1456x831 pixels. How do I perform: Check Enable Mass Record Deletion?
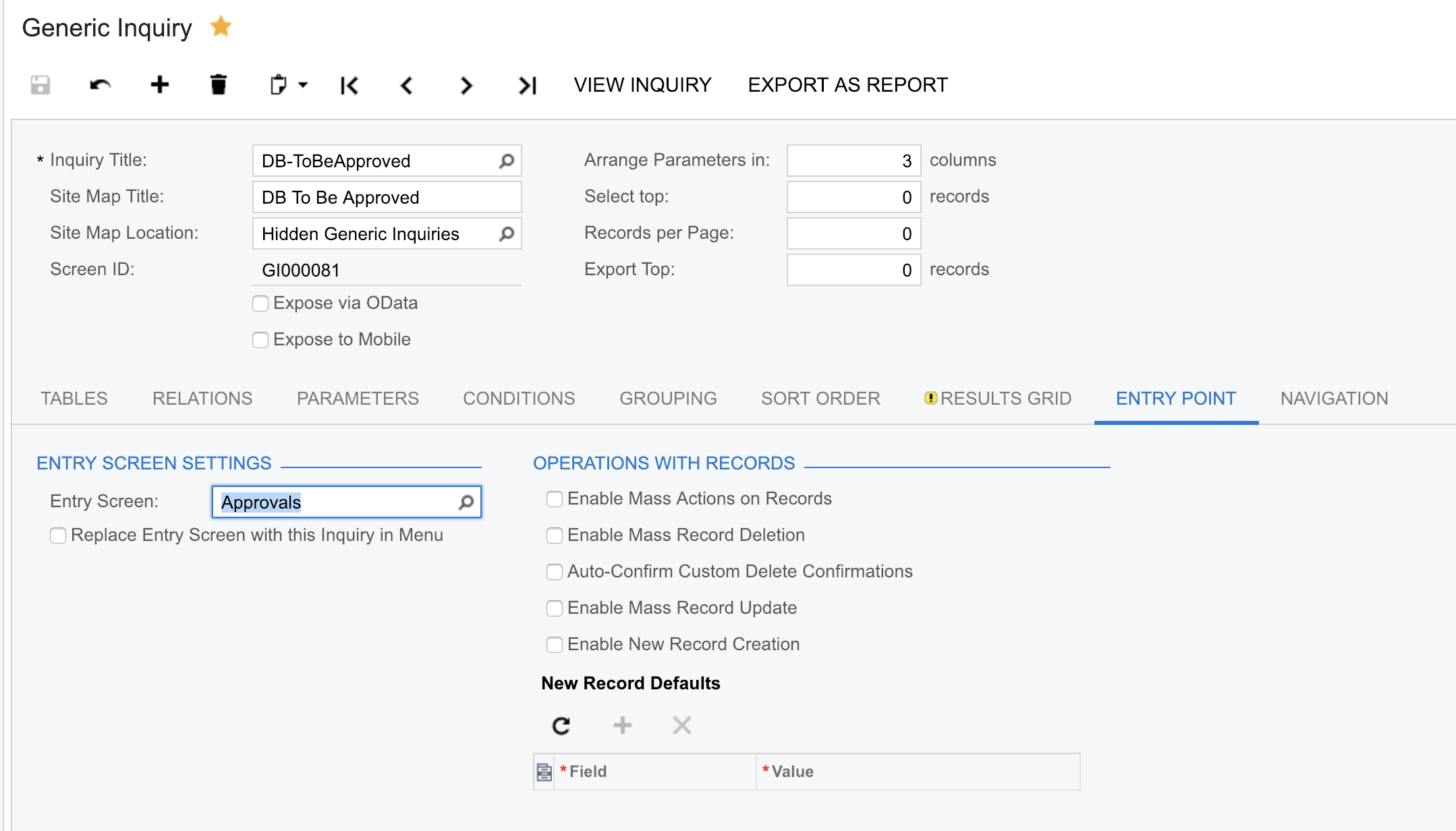[554, 535]
